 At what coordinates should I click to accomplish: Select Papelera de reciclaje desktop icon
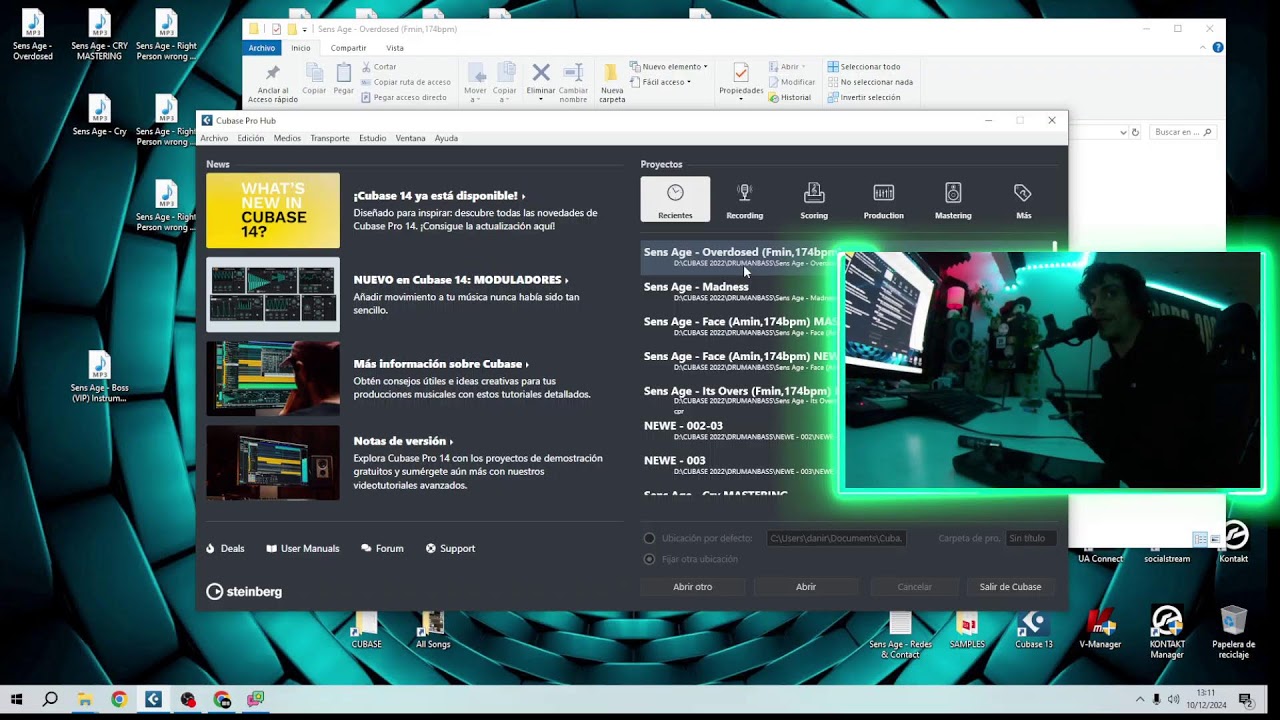[1234, 632]
